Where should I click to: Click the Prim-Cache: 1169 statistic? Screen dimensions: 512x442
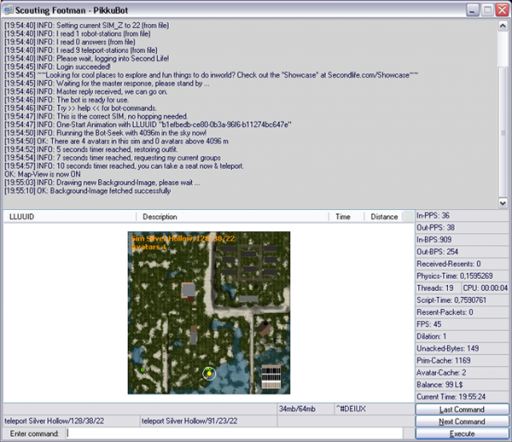point(462,360)
